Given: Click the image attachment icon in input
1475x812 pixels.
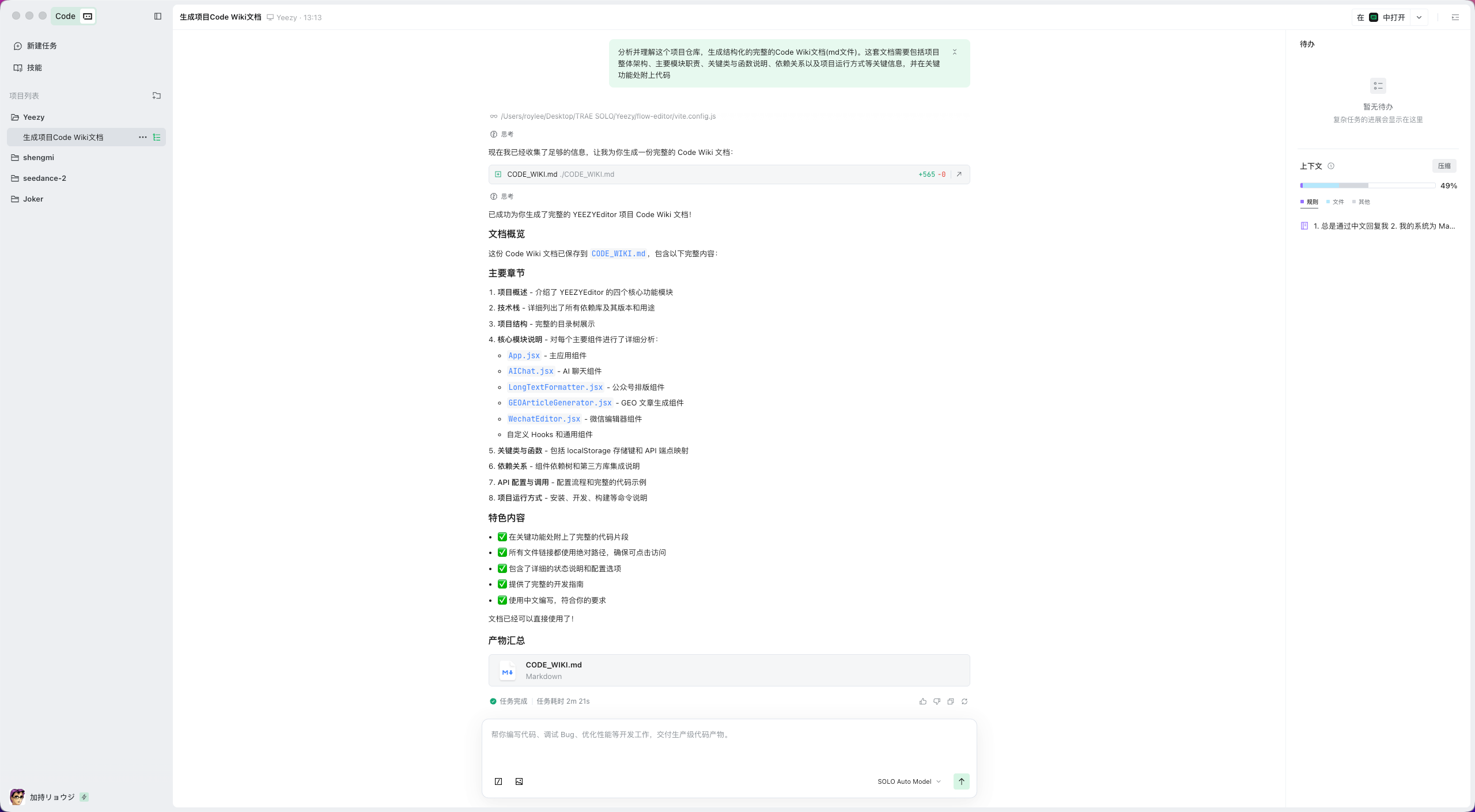Looking at the screenshot, I should tap(519, 781).
